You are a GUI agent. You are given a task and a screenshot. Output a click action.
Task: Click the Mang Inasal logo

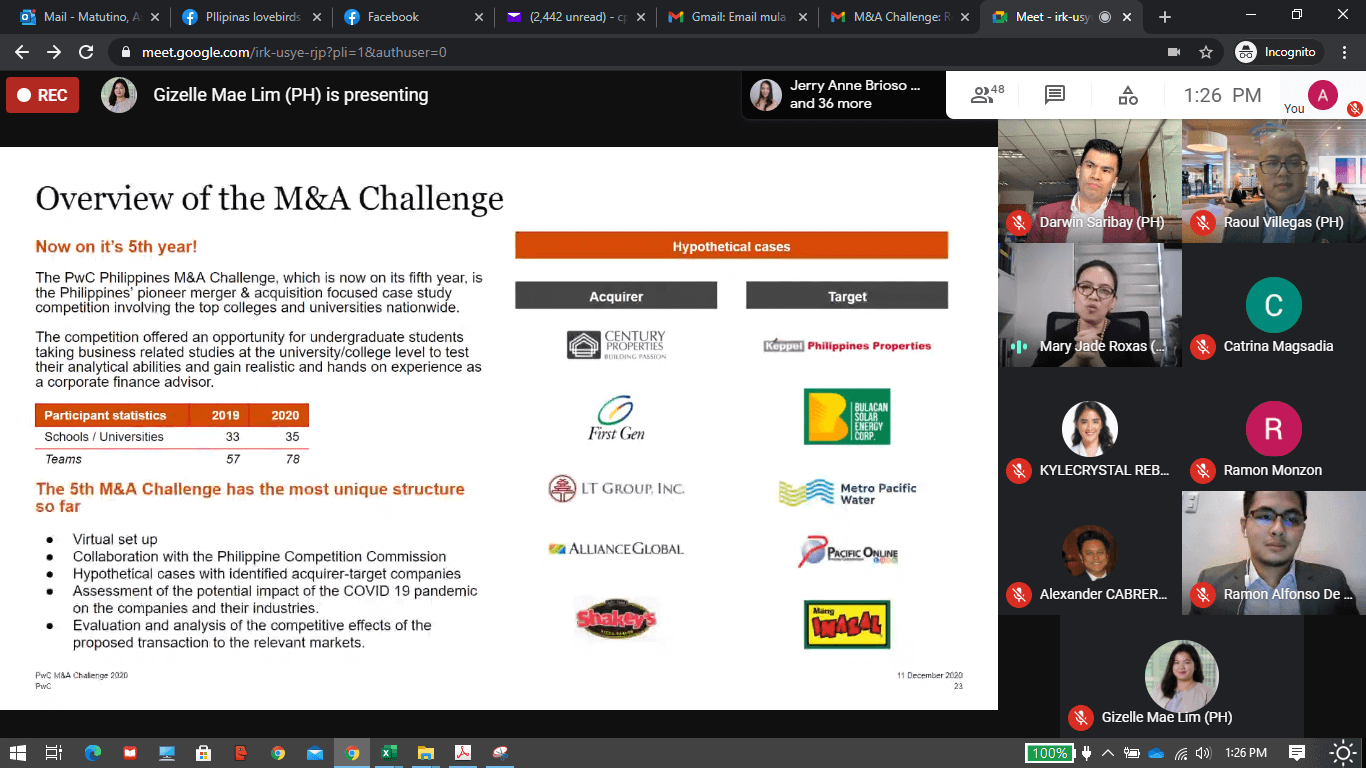click(x=847, y=624)
